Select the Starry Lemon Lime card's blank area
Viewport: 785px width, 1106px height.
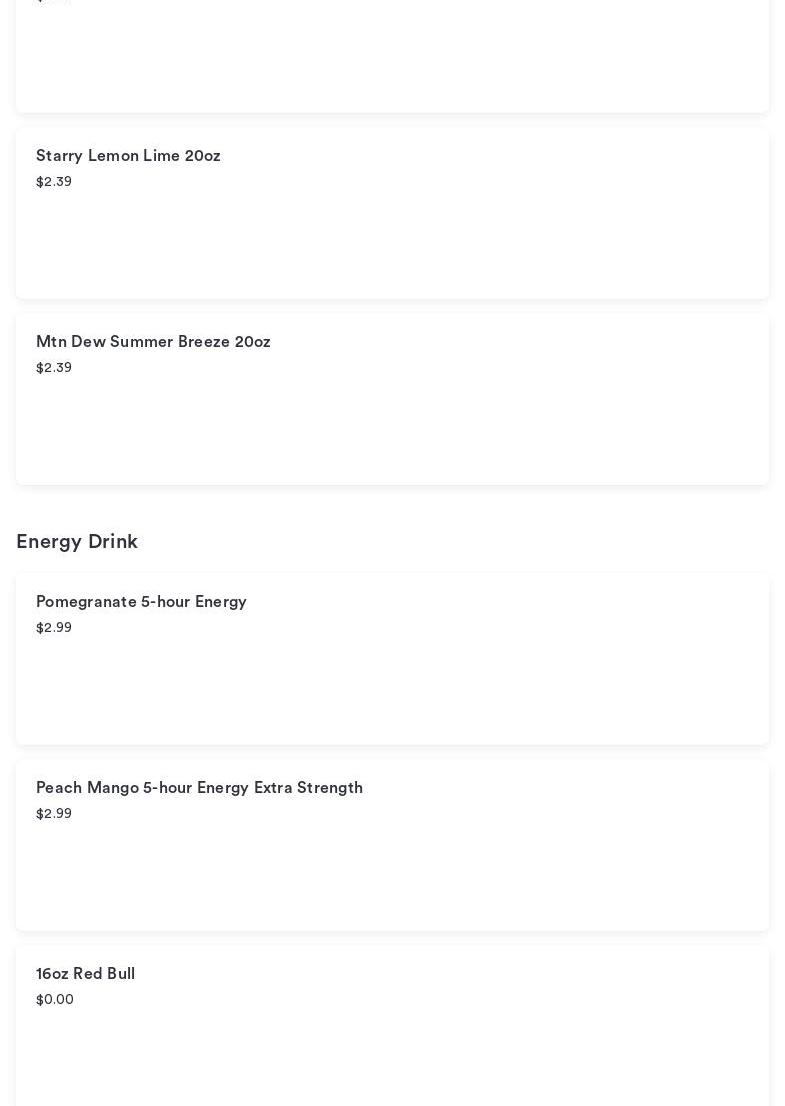tap(392, 246)
